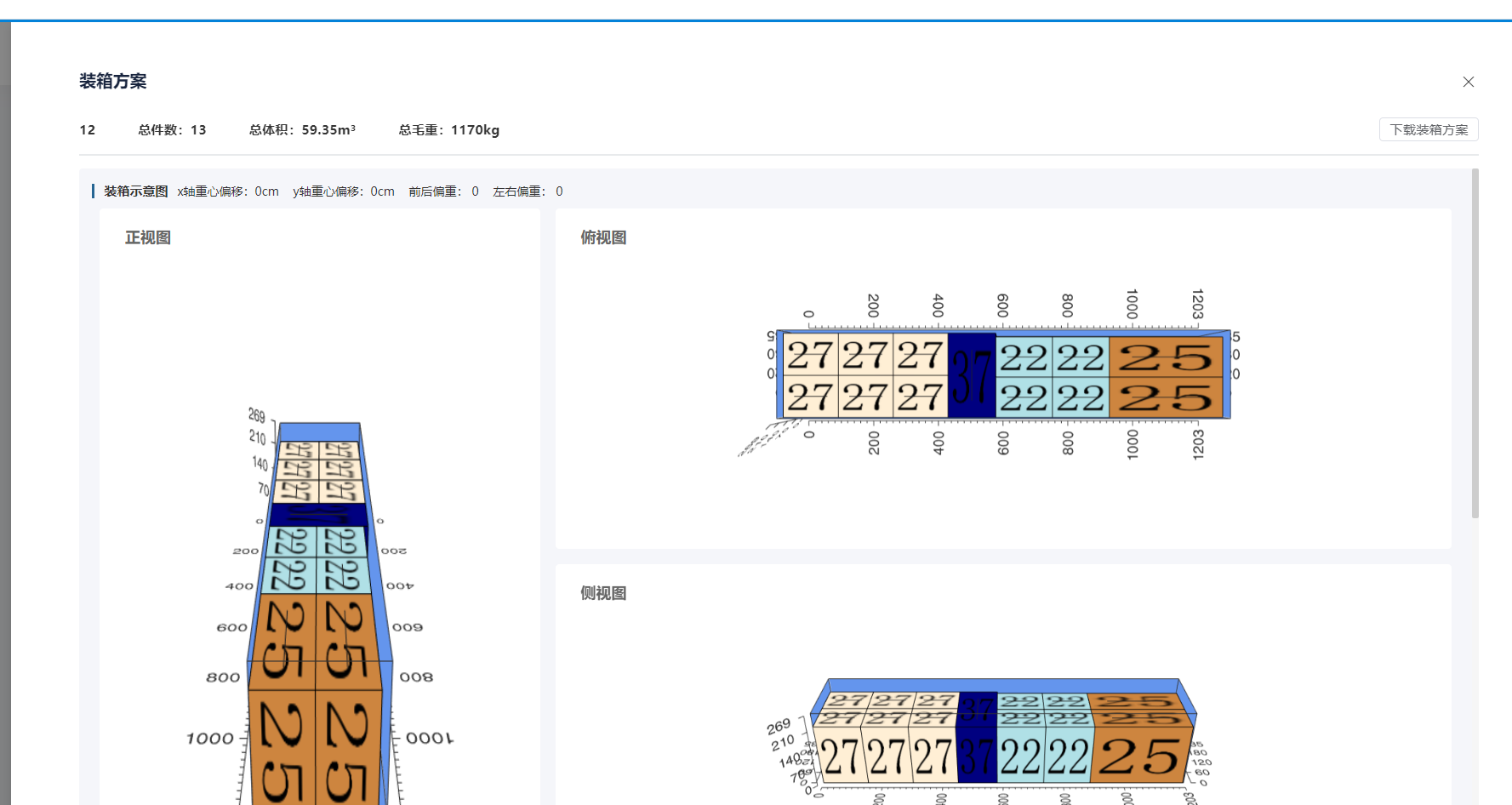The height and width of the screenshot is (805, 1512).
Task: Click the 左右偏重 indicator text
Action: tap(527, 191)
